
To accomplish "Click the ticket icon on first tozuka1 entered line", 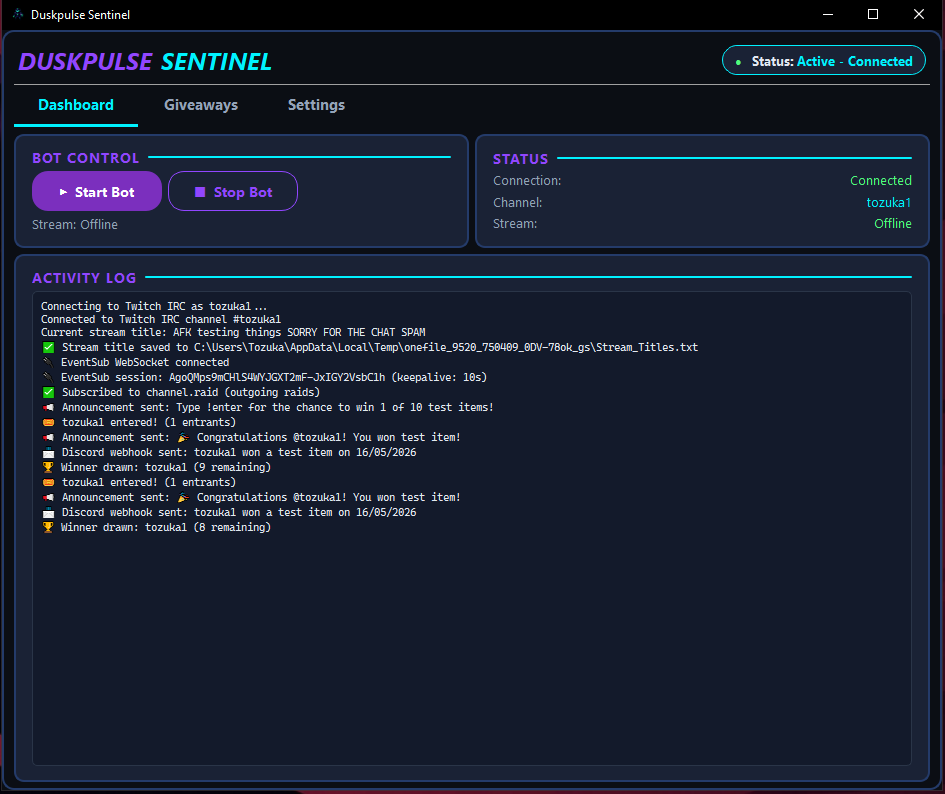I will coord(49,423).
